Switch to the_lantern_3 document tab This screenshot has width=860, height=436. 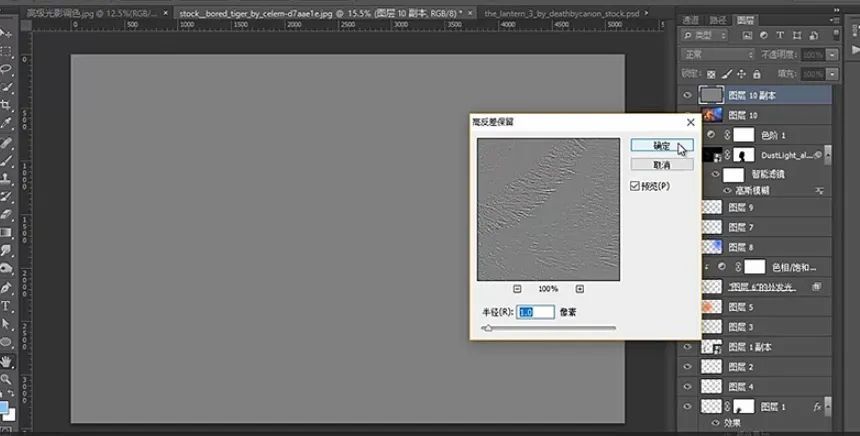pos(558,15)
